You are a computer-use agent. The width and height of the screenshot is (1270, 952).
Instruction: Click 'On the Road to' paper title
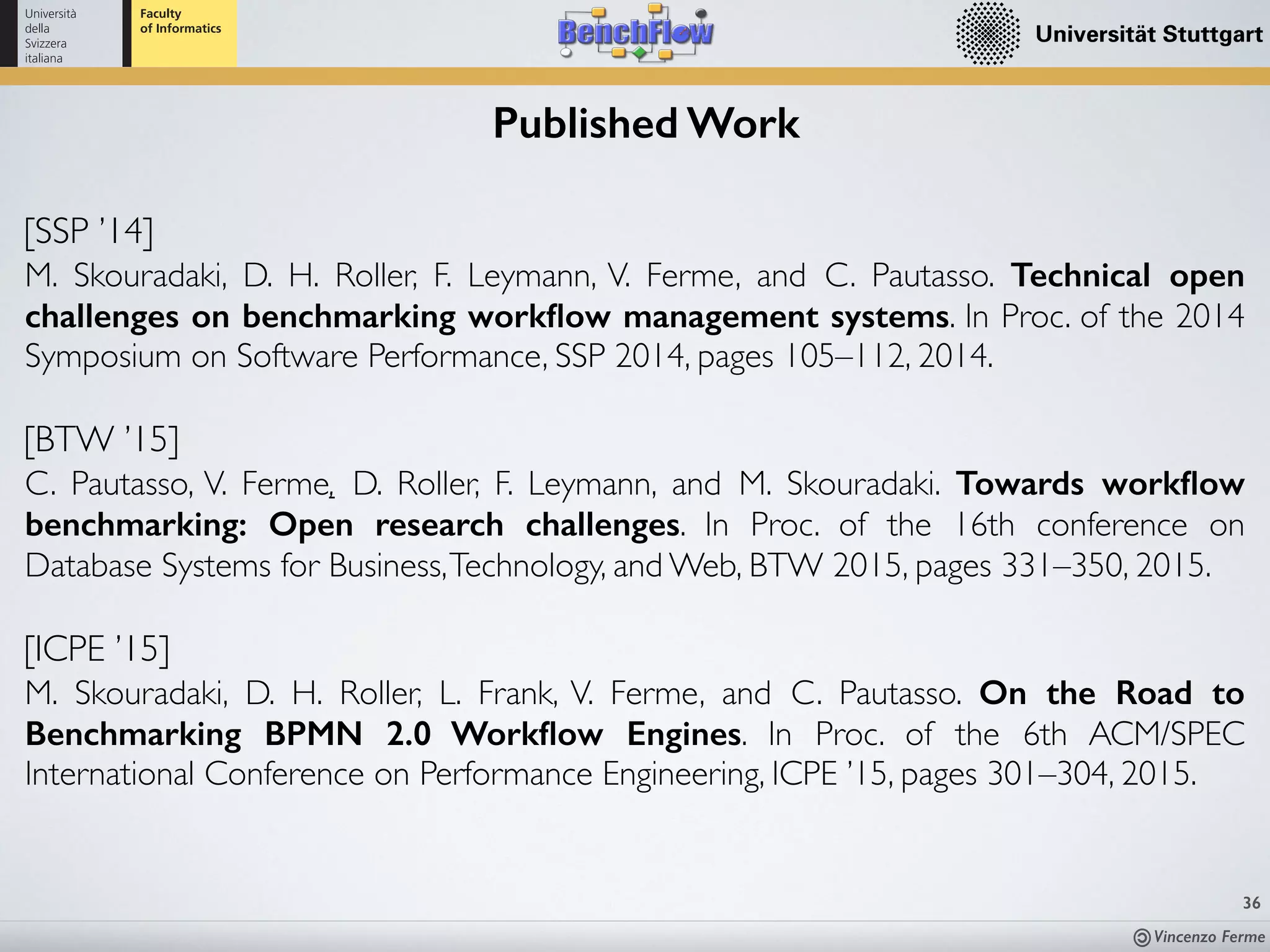(1112, 693)
